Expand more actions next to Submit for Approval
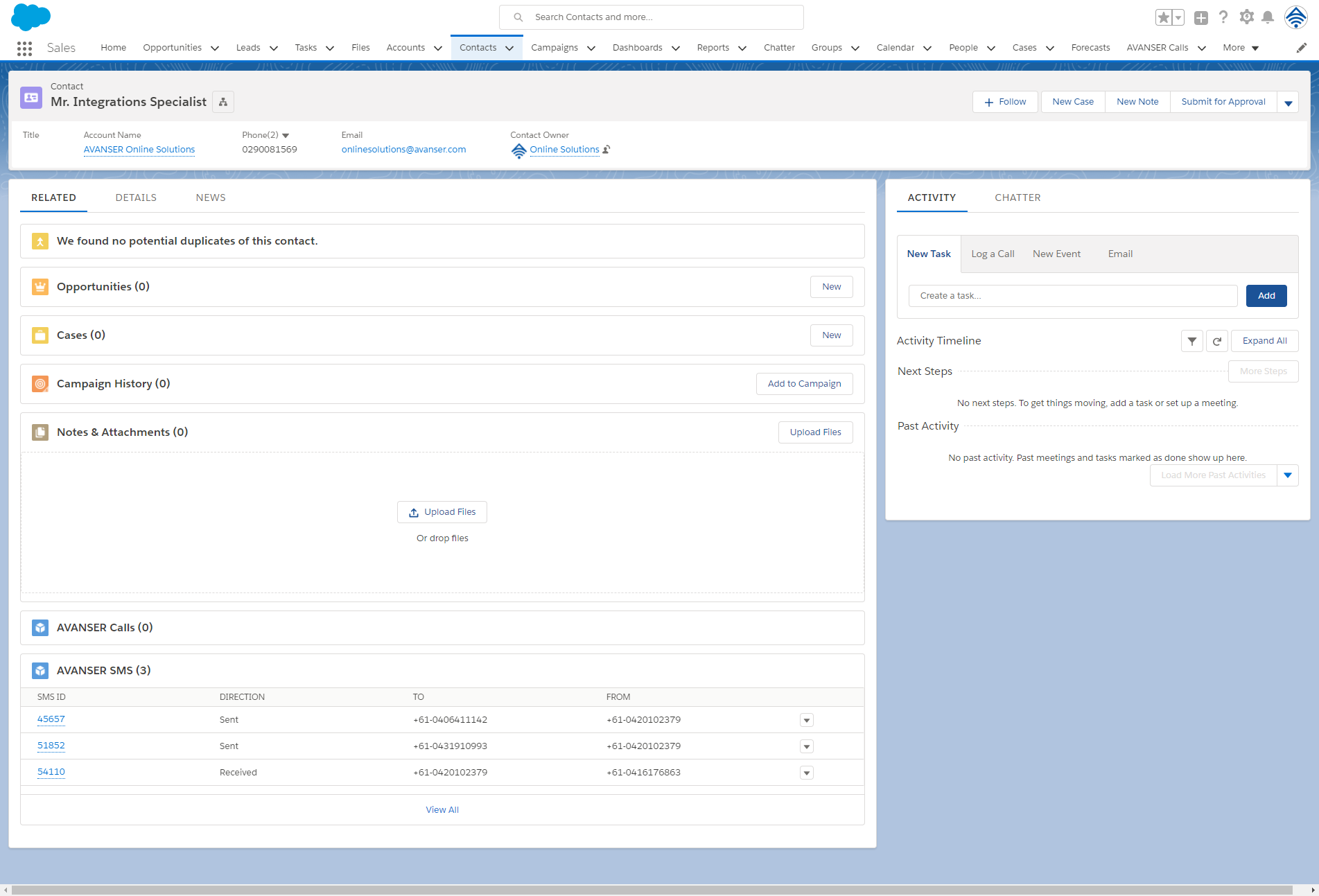Viewport: 1319px width, 896px height. click(1288, 103)
